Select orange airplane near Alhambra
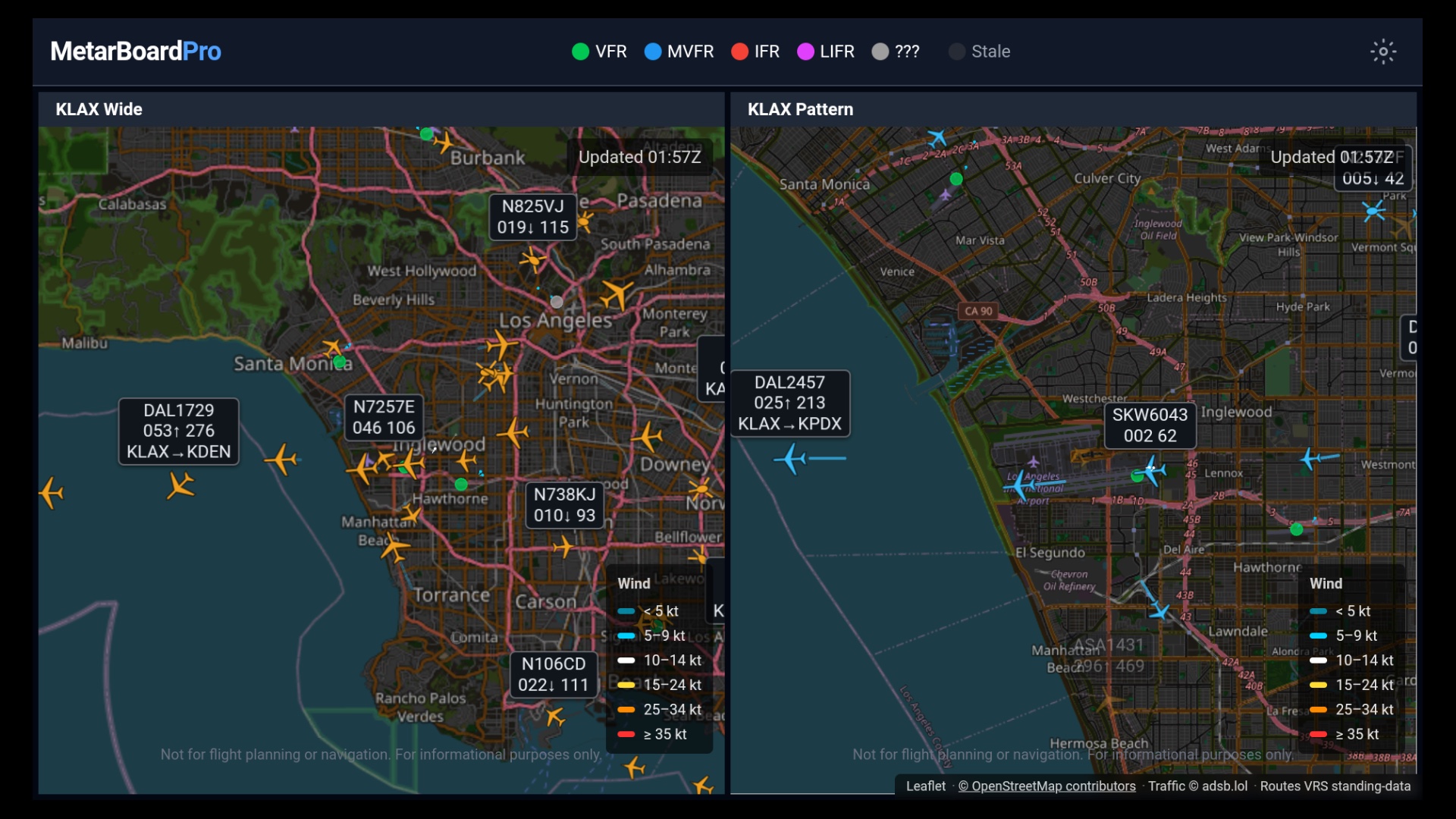 (617, 293)
